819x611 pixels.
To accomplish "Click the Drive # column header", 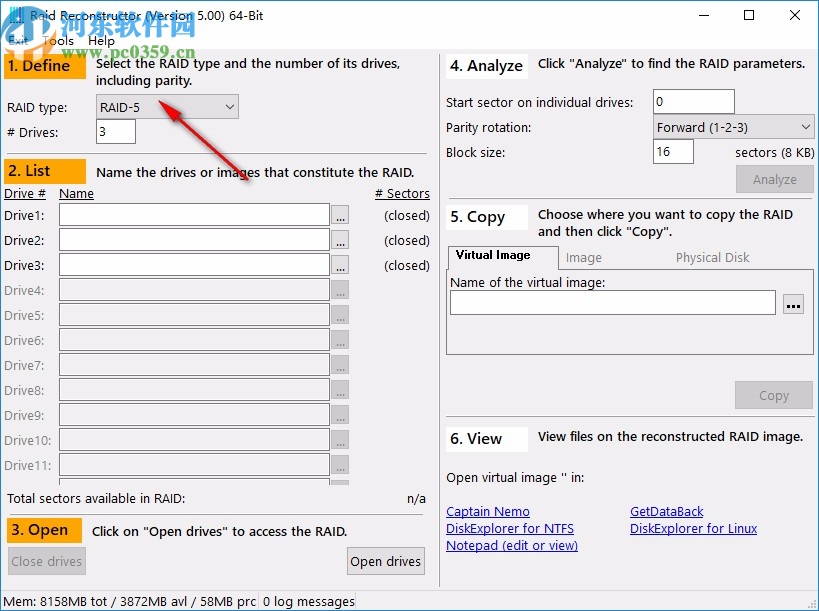I will point(25,194).
